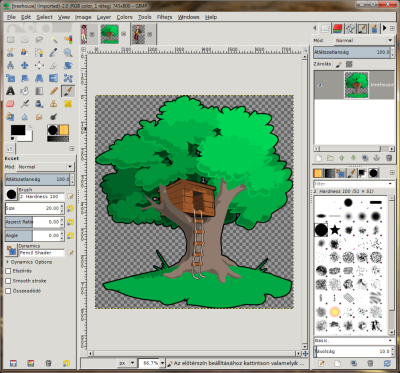The height and width of the screenshot is (373, 400).
Task: Create a new layer in layers panel
Action: (x=319, y=158)
